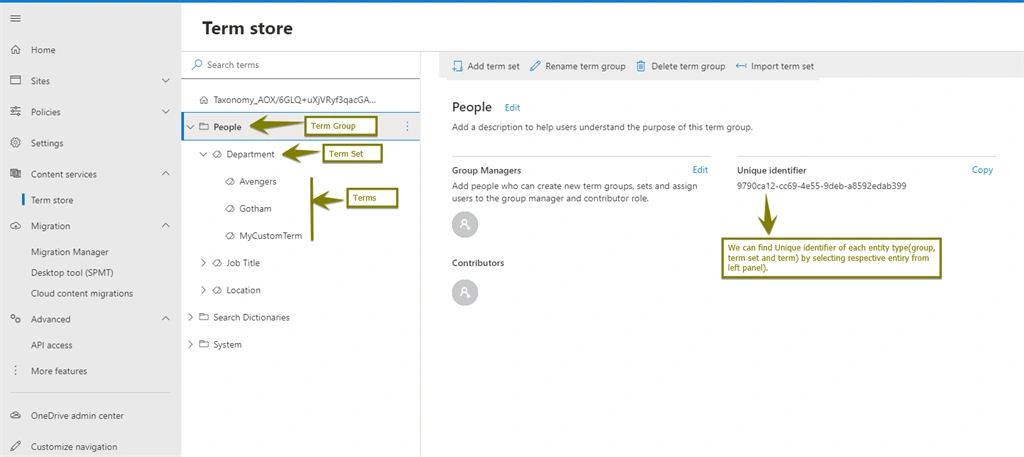Click Add term set
Screen dimensions: 1024x457
(x=485, y=66)
